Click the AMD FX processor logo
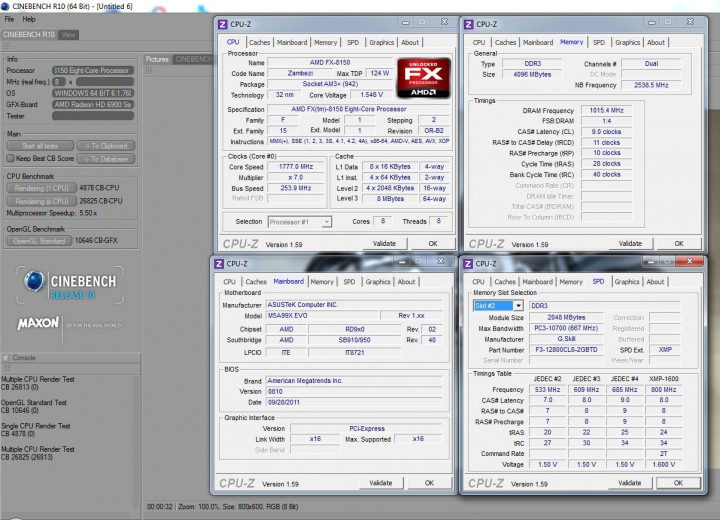The width and height of the screenshot is (720, 520). (423, 78)
